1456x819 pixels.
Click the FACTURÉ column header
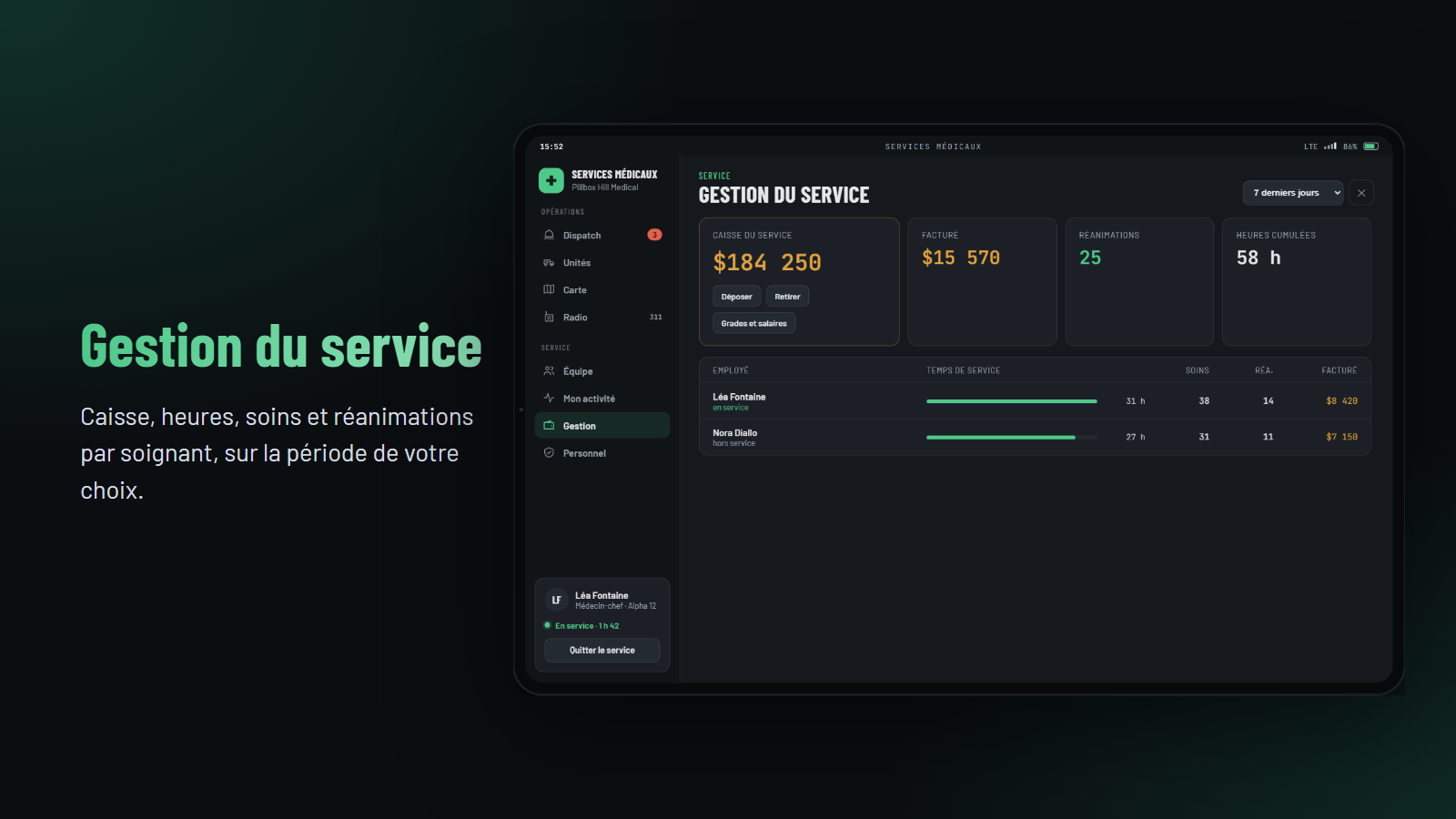pos(1339,370)
